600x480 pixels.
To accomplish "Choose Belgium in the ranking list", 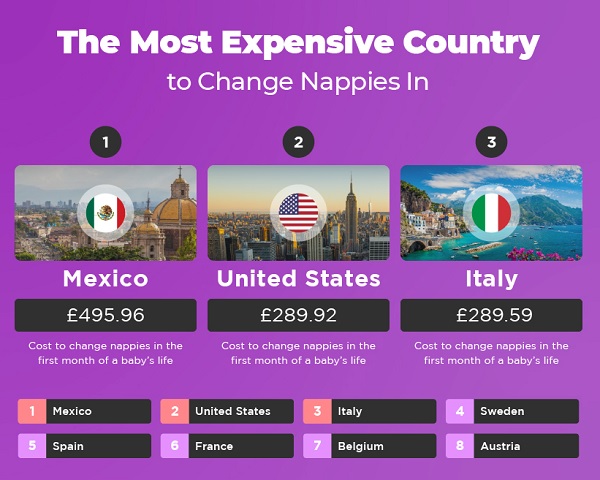I will (383, 446).
